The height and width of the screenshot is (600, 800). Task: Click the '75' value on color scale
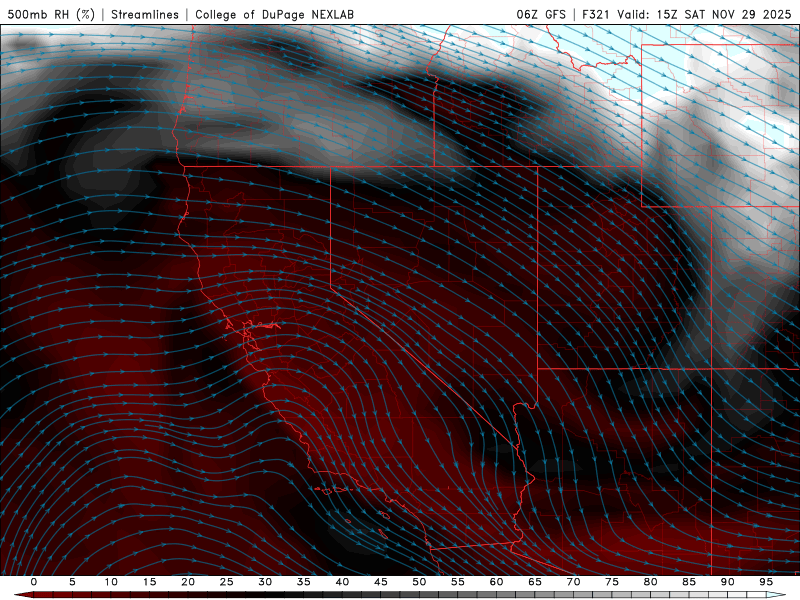pyautogui.click(x=612, y=582)
